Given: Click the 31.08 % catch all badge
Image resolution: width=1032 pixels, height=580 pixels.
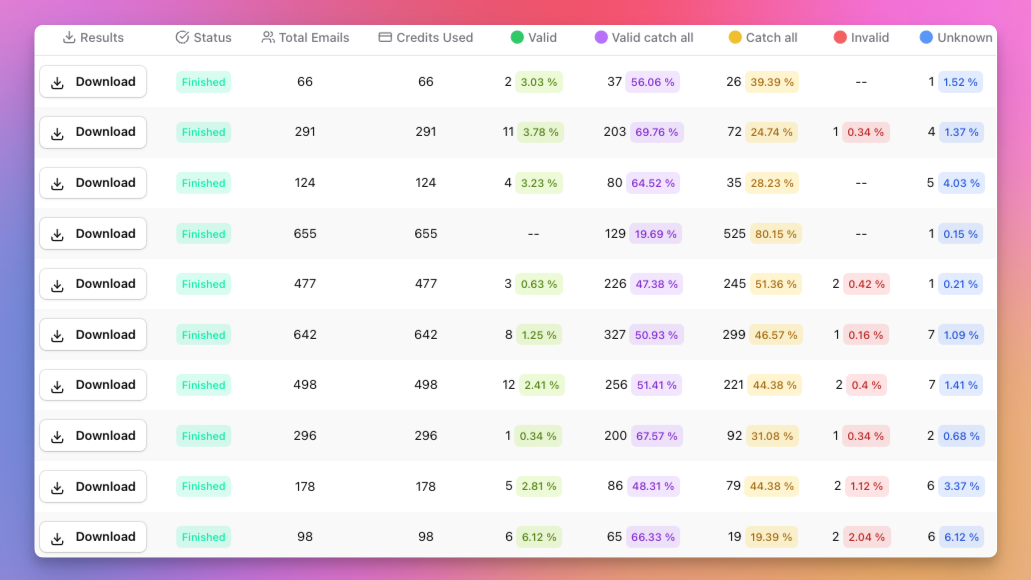Looking at the screenshot, I should point(772,436).
